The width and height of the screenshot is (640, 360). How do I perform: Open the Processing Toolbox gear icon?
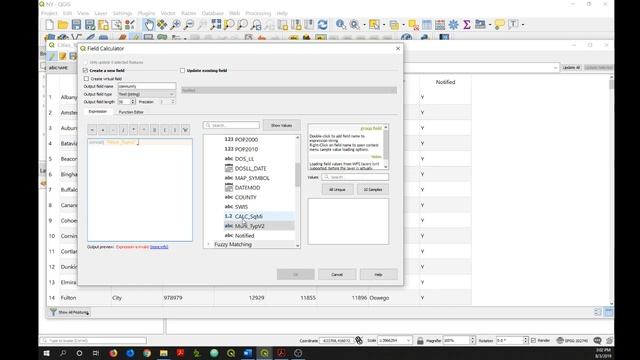click(453, 24)
